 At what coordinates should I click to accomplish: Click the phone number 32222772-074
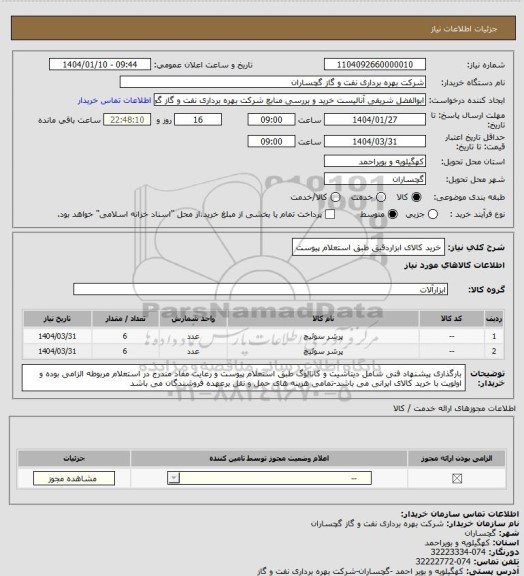click(443, 562)
